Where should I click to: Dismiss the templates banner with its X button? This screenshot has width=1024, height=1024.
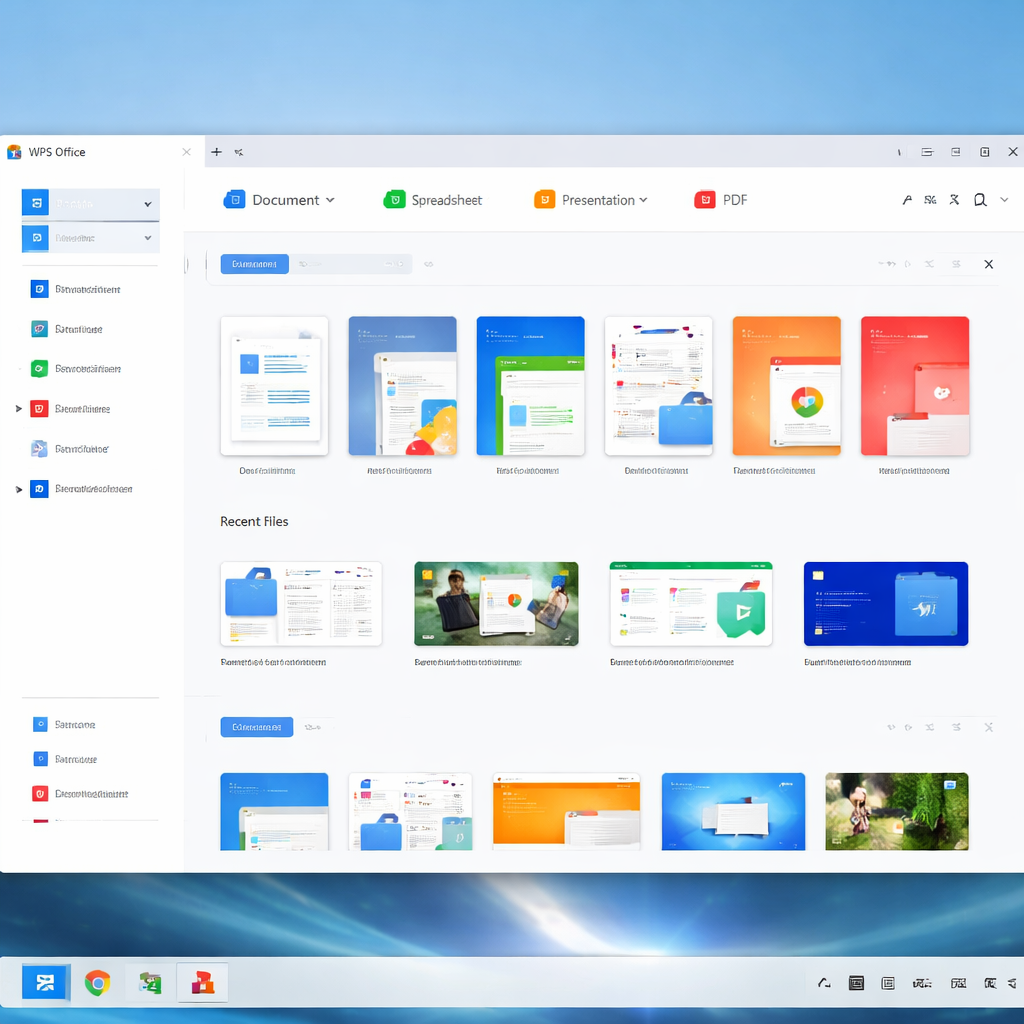coord(988,263)
